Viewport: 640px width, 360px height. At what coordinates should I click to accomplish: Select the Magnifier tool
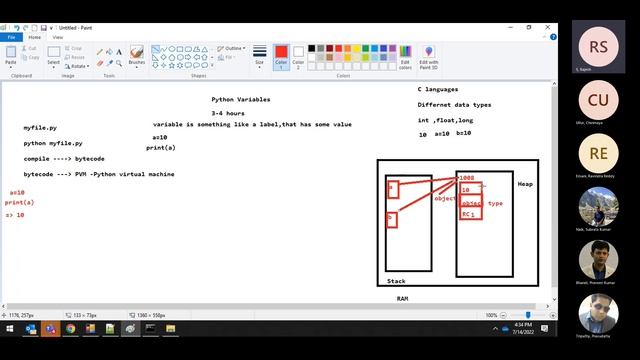(119, 63)
